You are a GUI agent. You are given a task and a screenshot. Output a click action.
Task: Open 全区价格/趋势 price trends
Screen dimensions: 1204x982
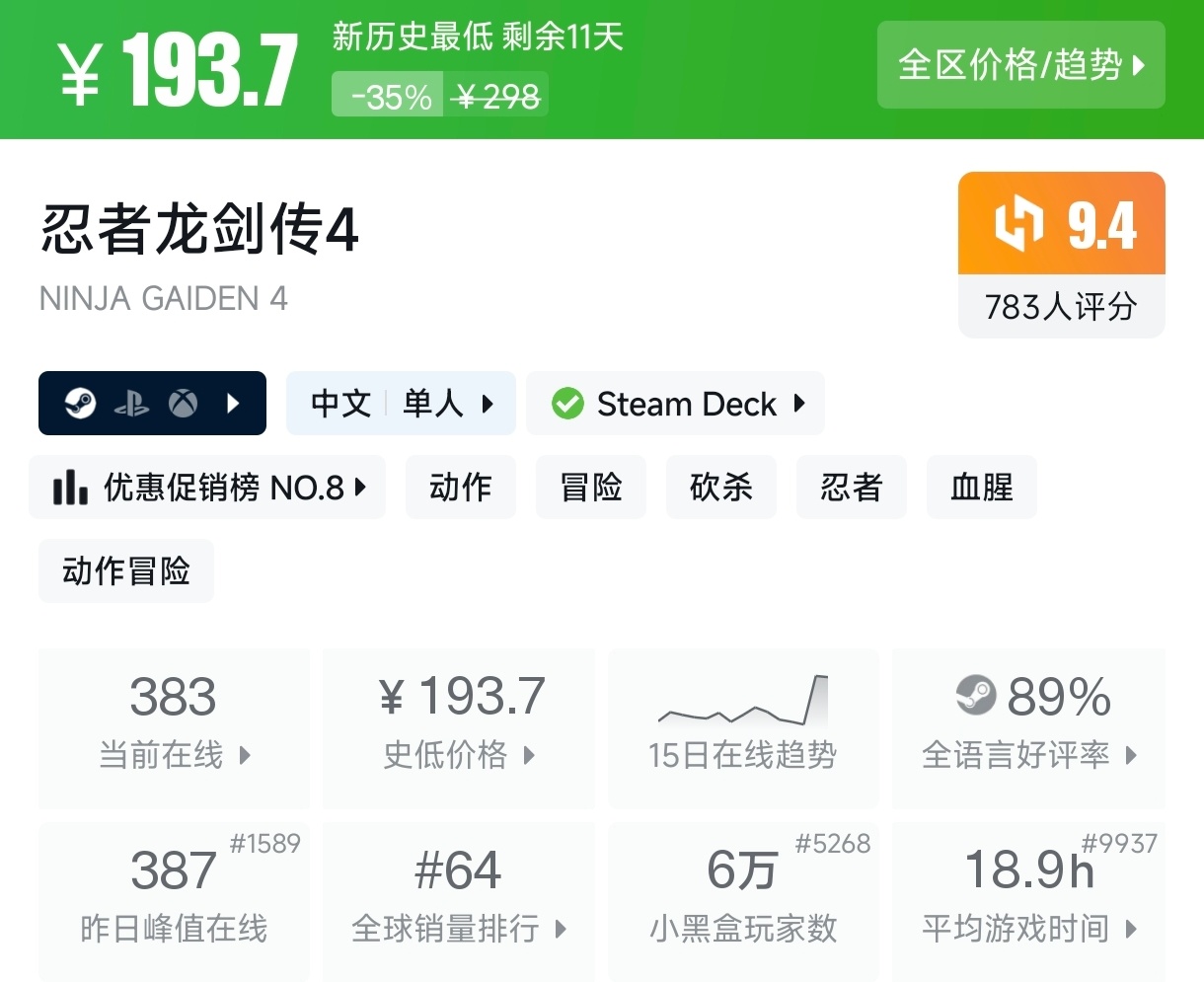click(x=1020, y=65)
